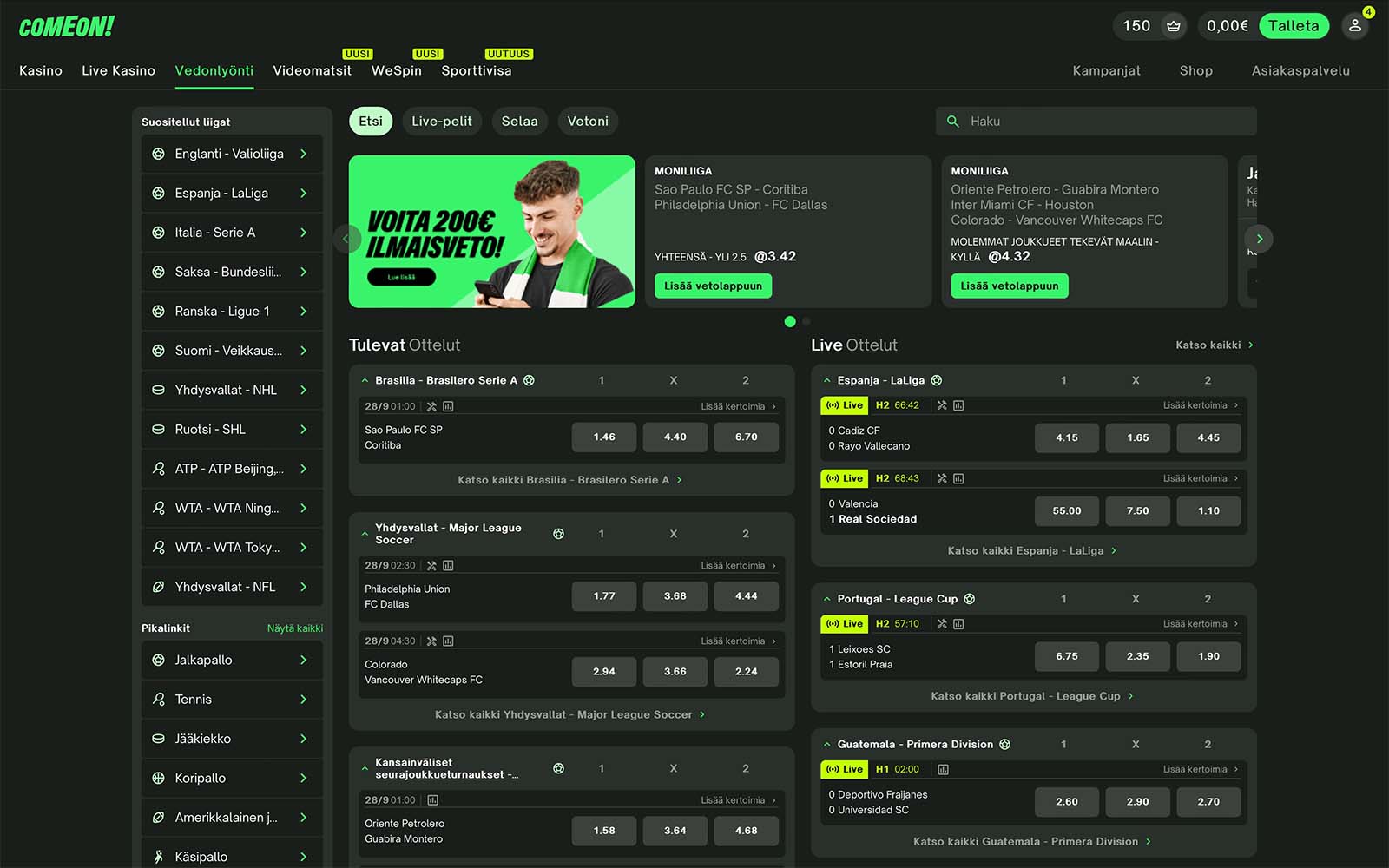1389x868 pixels.
Task: Click the Haku search field
Action: tap(1096, 122)
